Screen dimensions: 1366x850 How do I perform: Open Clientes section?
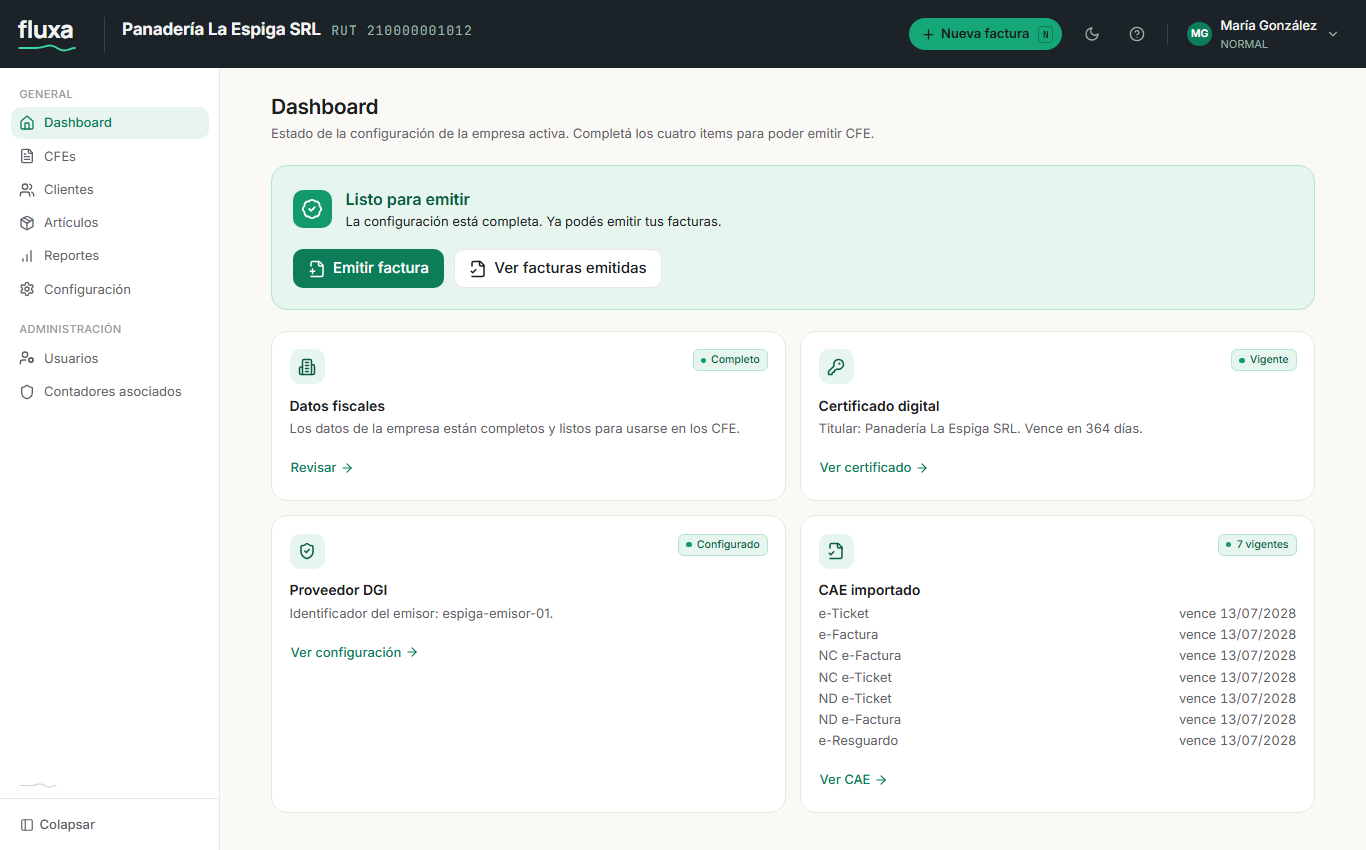click(110, 189)
